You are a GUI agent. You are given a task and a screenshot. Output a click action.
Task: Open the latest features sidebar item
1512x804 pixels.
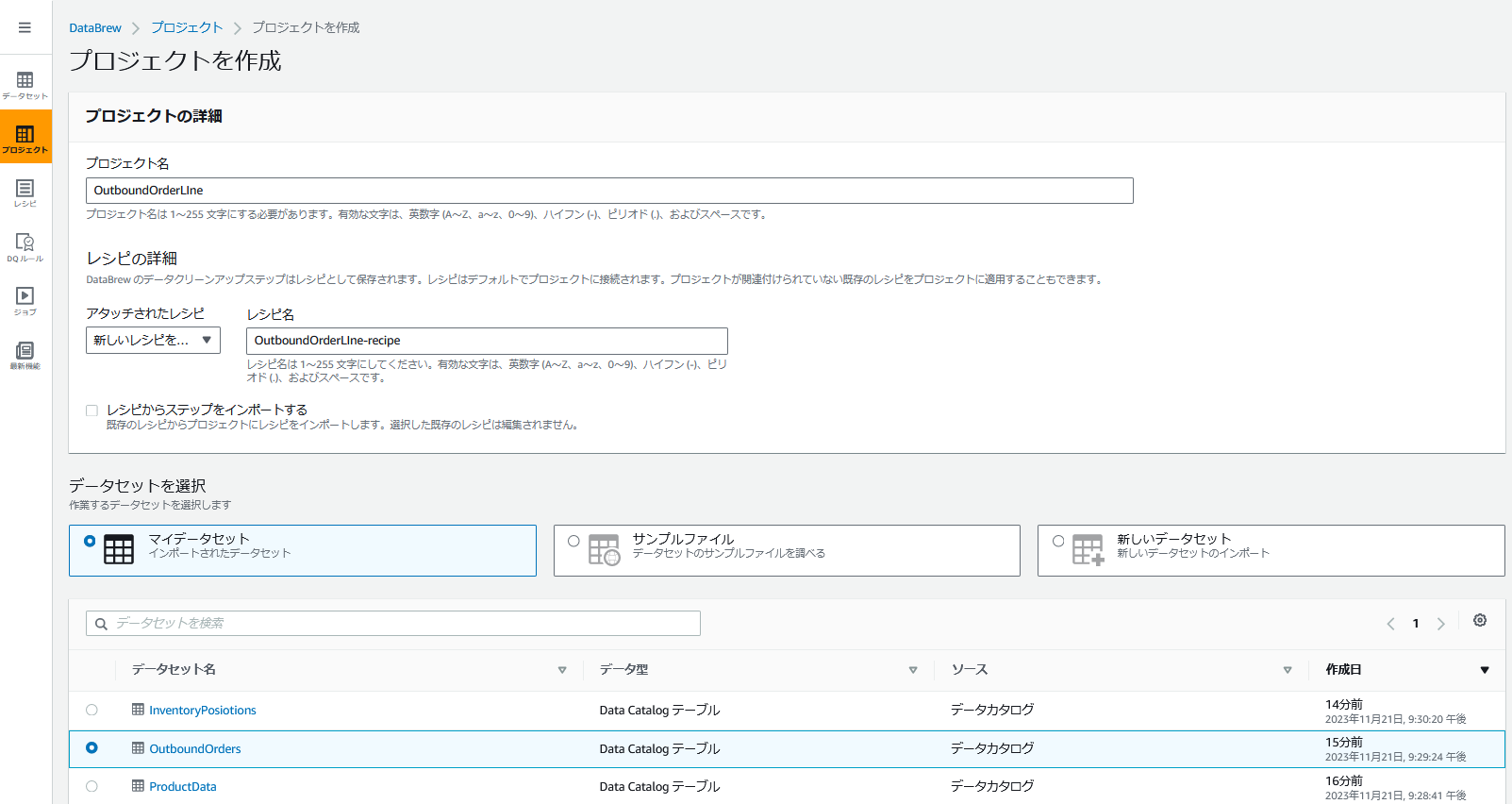click(x=25, y=355)
